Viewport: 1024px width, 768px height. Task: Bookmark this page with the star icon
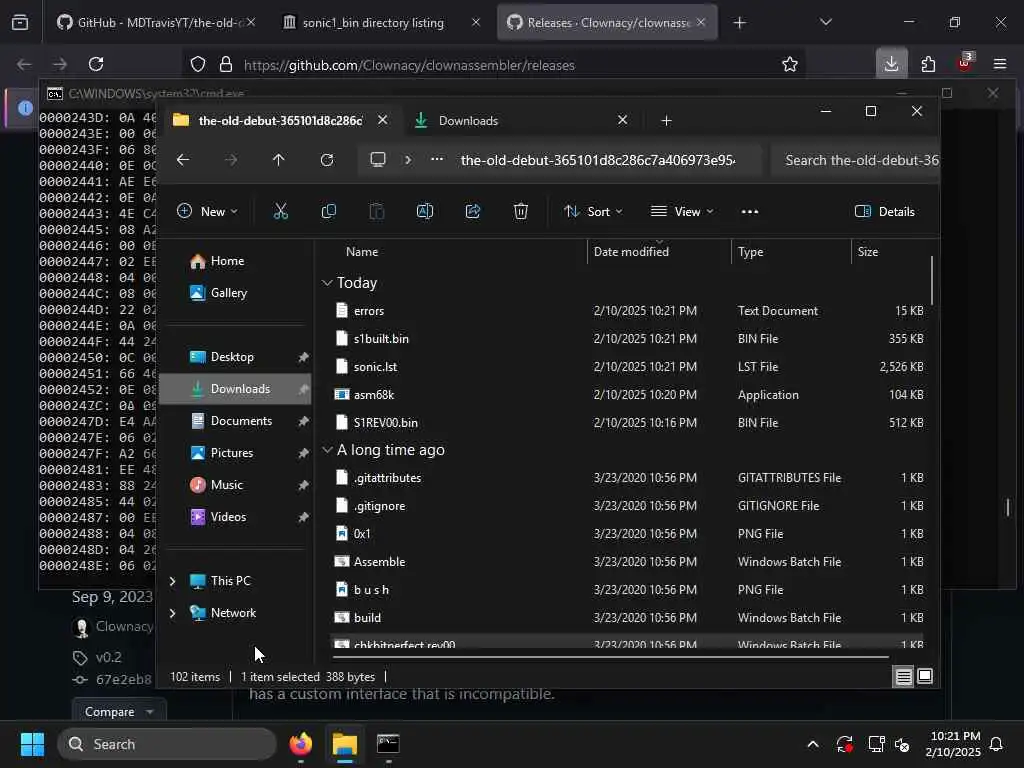[x=790, y=64]
